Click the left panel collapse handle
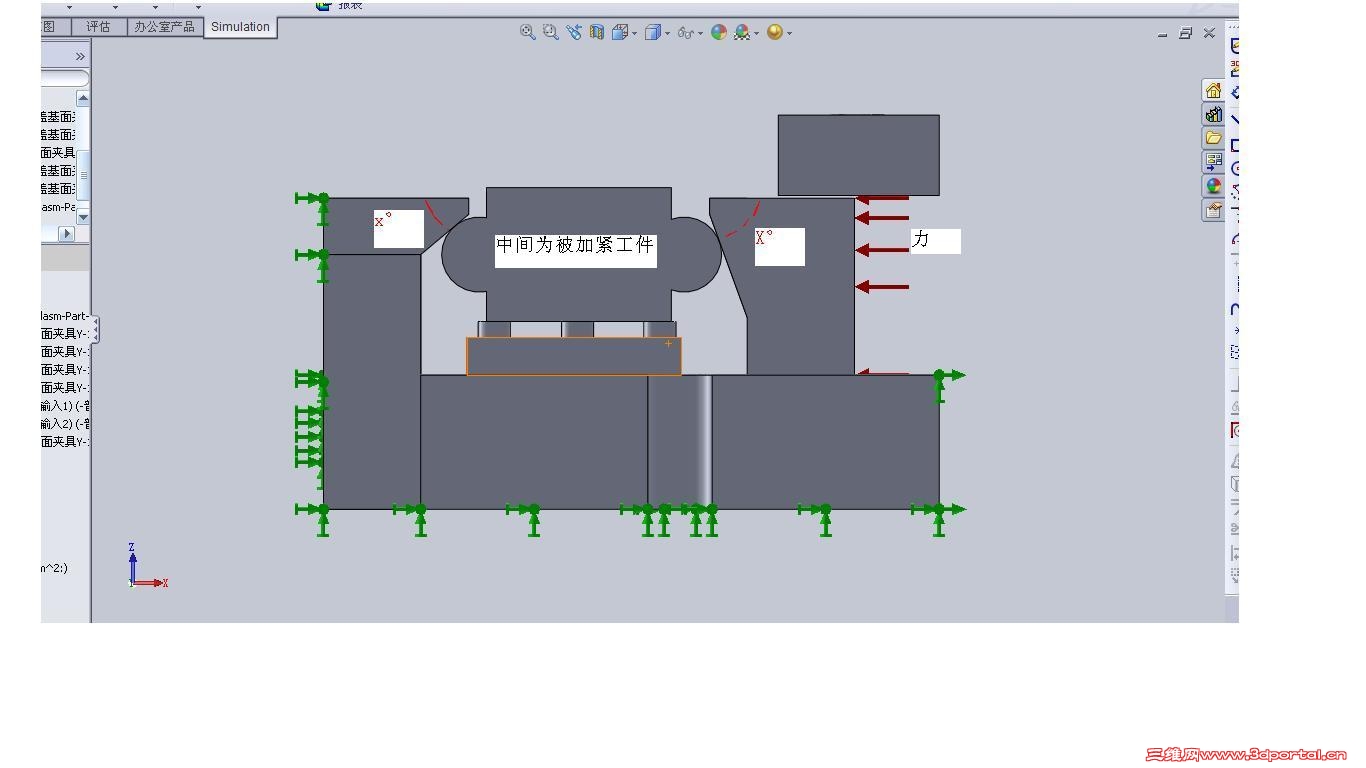1366x768 pixels. (x=96, y=331)
